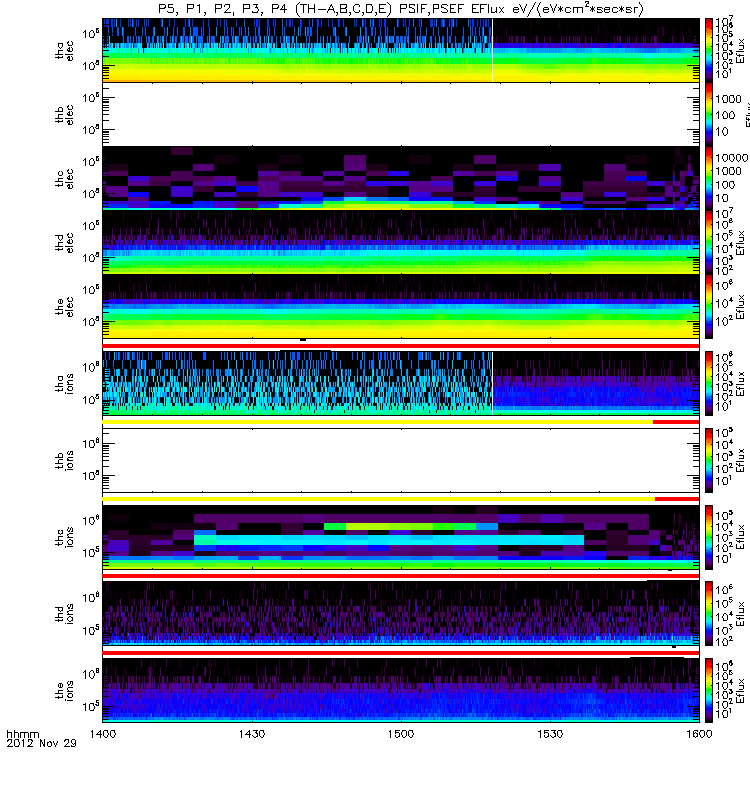
Task: Select the 'thd elec' panel label
Action: [64, 242]
